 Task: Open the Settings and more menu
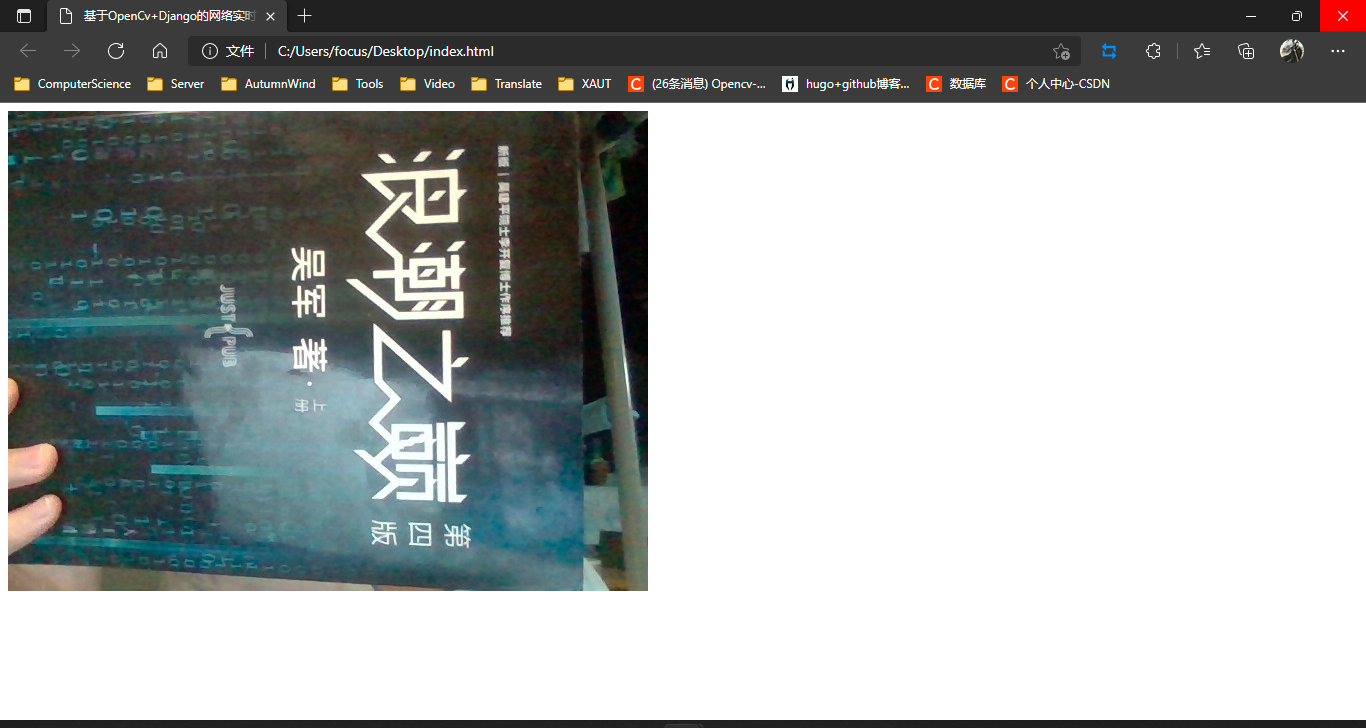point(1338,51)
